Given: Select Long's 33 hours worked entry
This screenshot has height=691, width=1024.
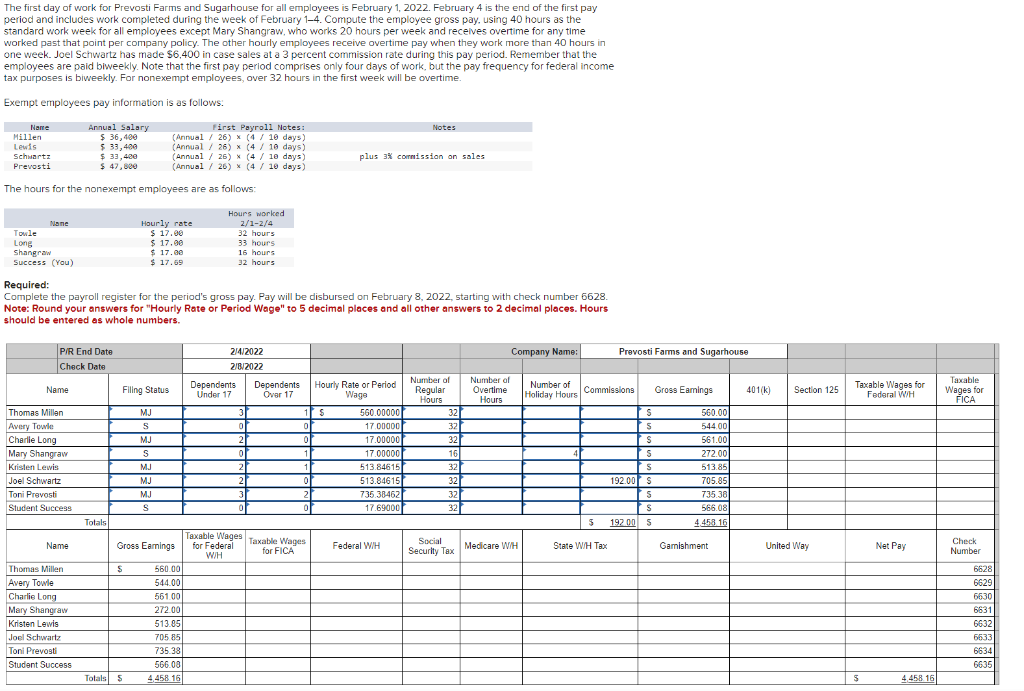Looking at the screenshot, I should [256, 243].
